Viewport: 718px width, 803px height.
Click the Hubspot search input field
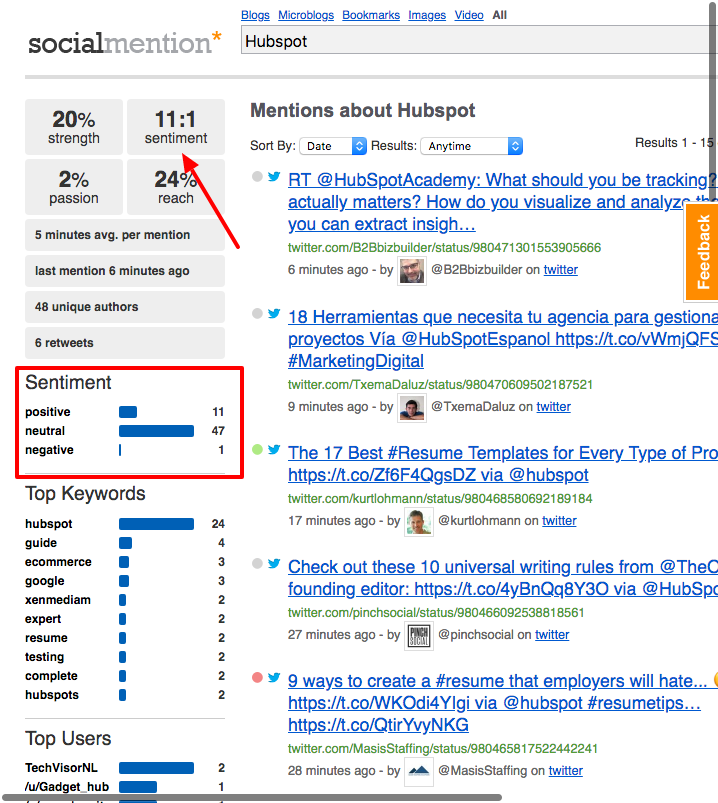click(478, 41)
